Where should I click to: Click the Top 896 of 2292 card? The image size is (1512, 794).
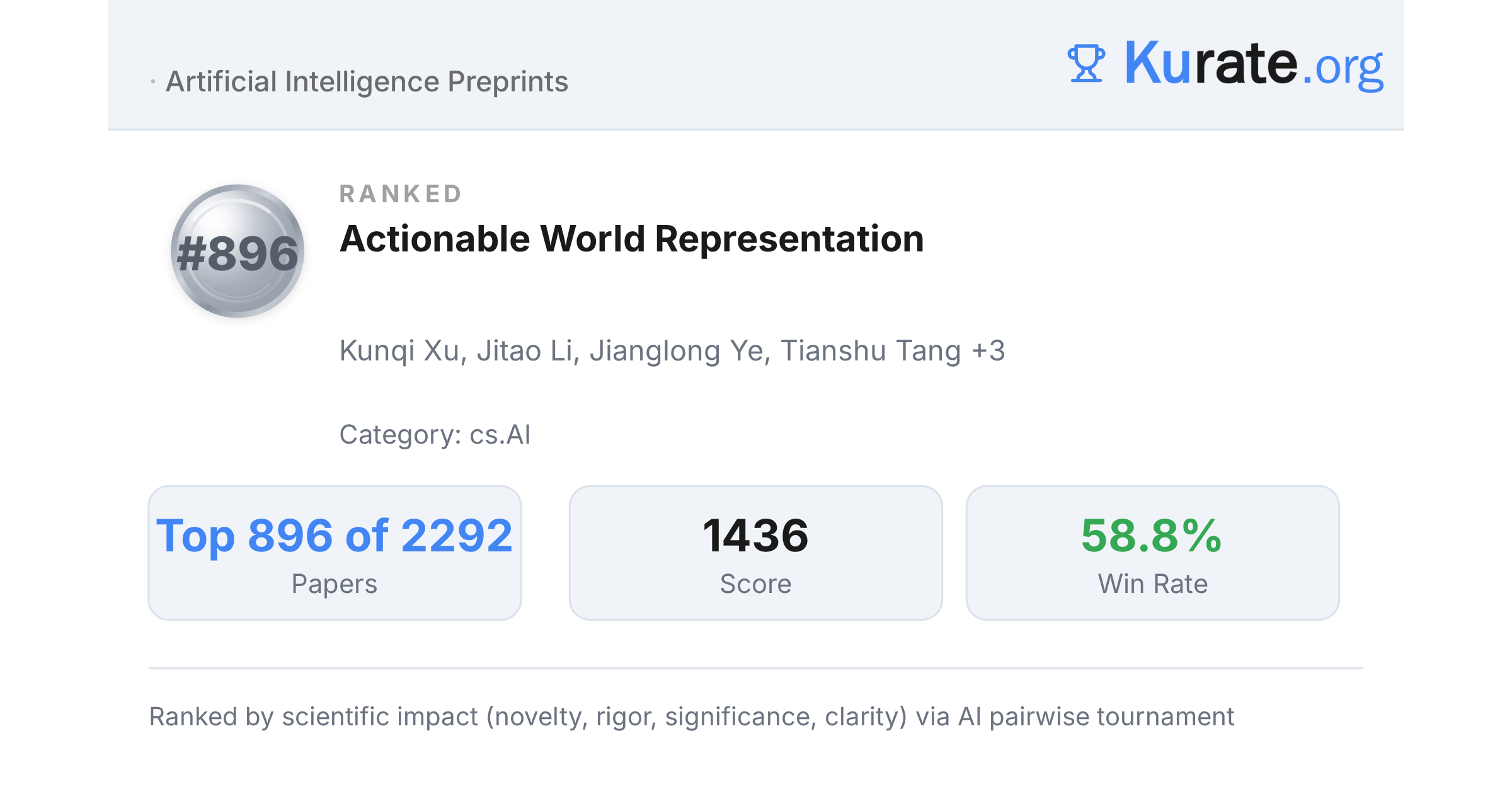coord(335,553)
